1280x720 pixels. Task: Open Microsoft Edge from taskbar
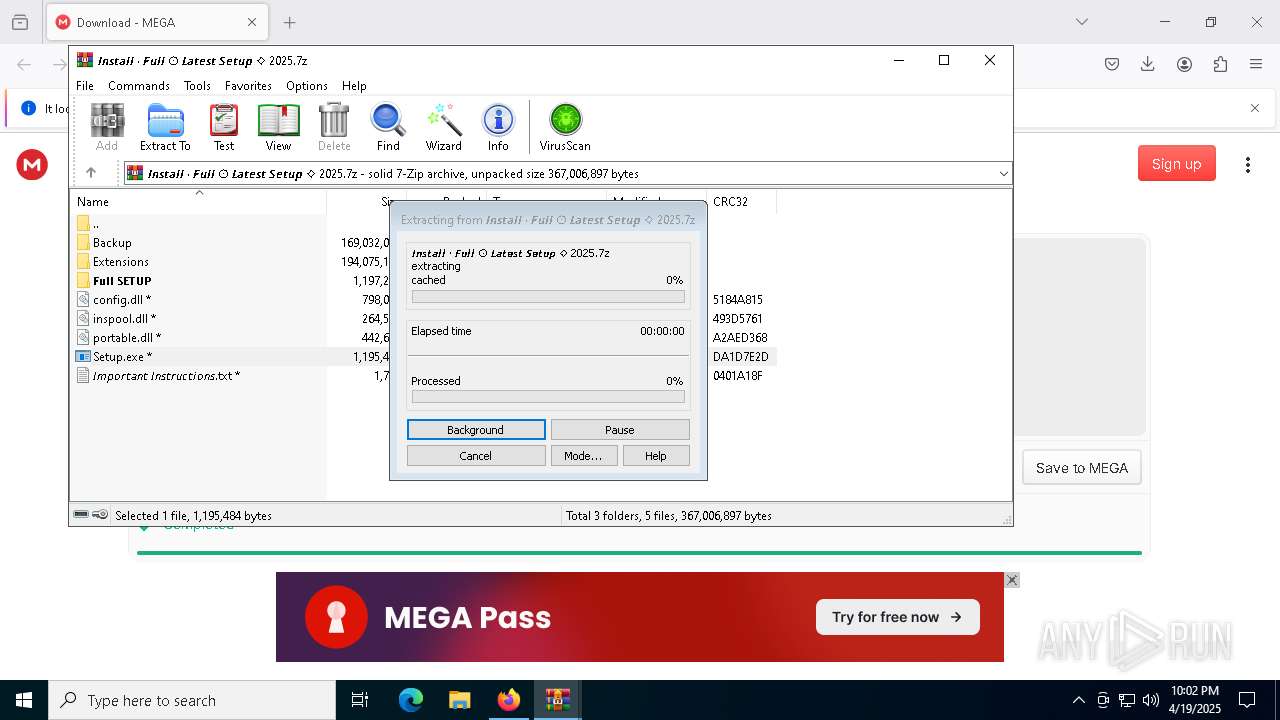tap(411, 700)
